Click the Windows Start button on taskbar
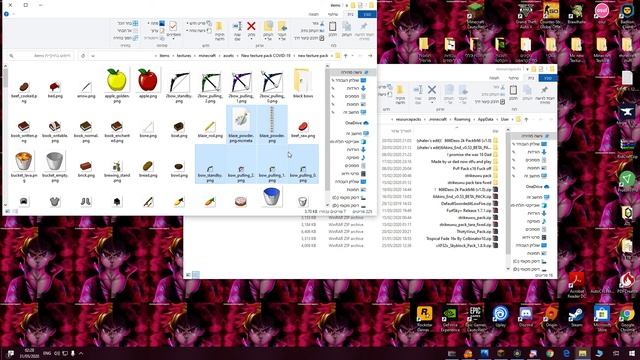This screenshot has height=360, width=640. click(x=632, y=353)
